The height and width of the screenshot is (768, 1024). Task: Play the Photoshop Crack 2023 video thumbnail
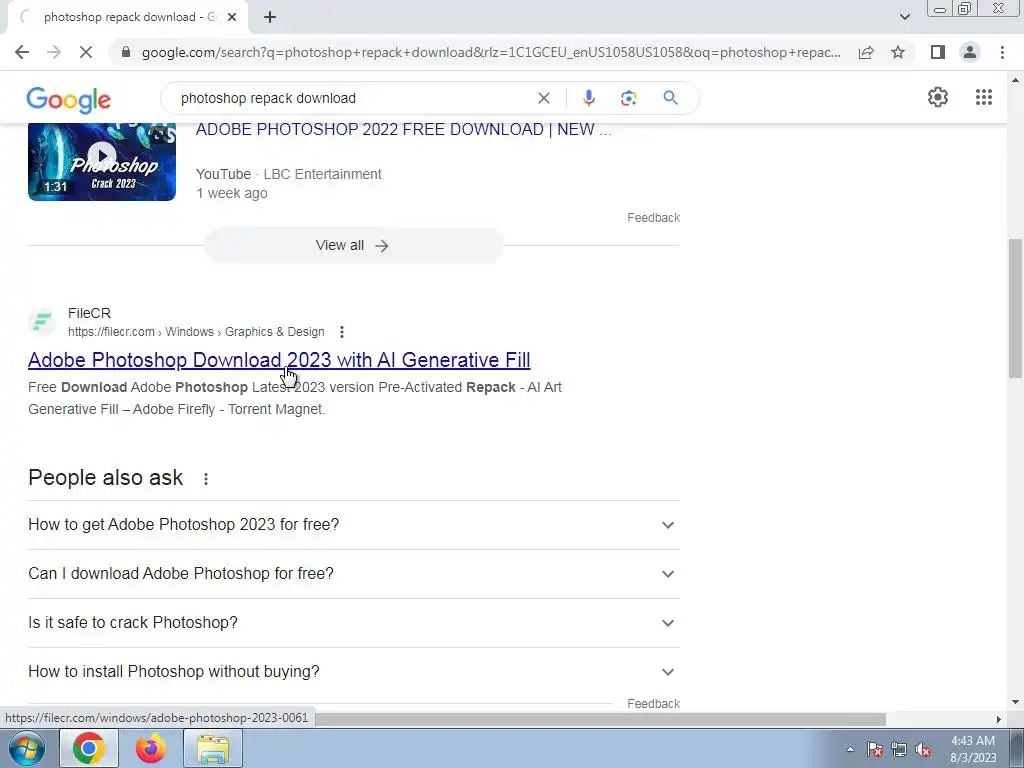[102, 161]
